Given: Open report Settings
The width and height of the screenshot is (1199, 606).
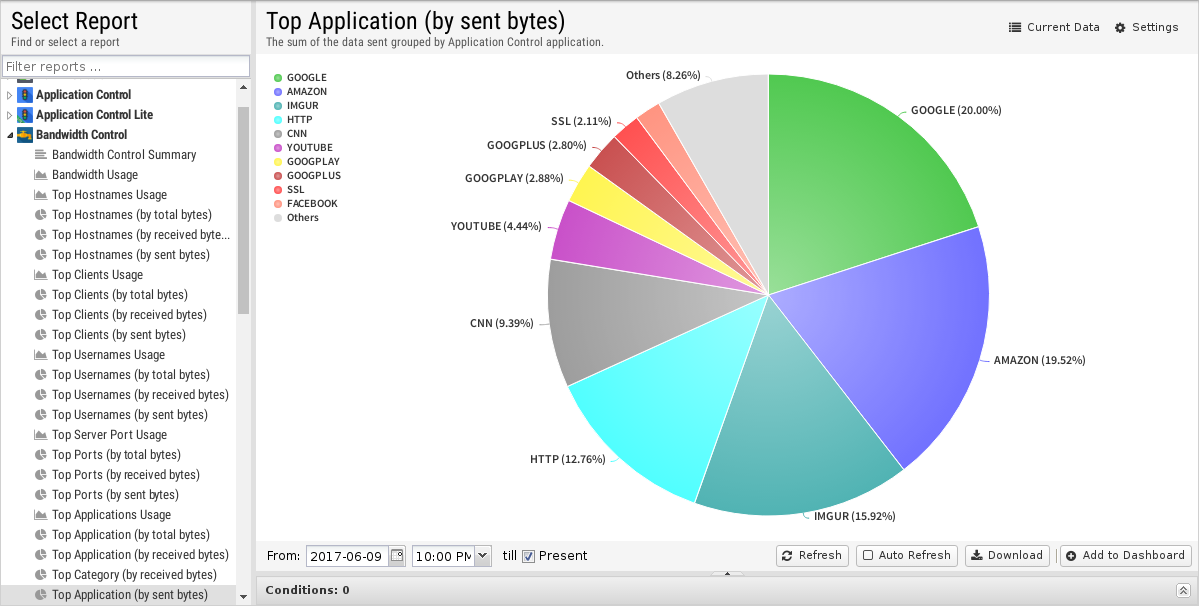Looking at the screenshot, I should click(x=1146, y=28).
